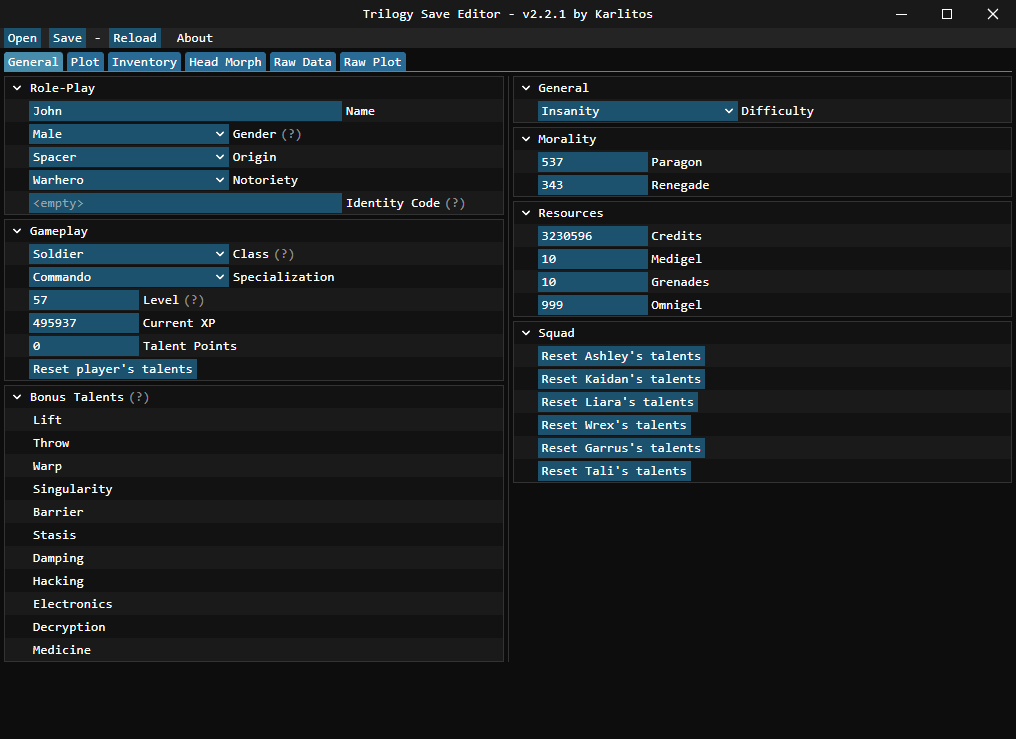This screenshot has width=1016, height=739.
Task: Open the Notoriety dropdown showing Warhero
Action: [129, 180]
